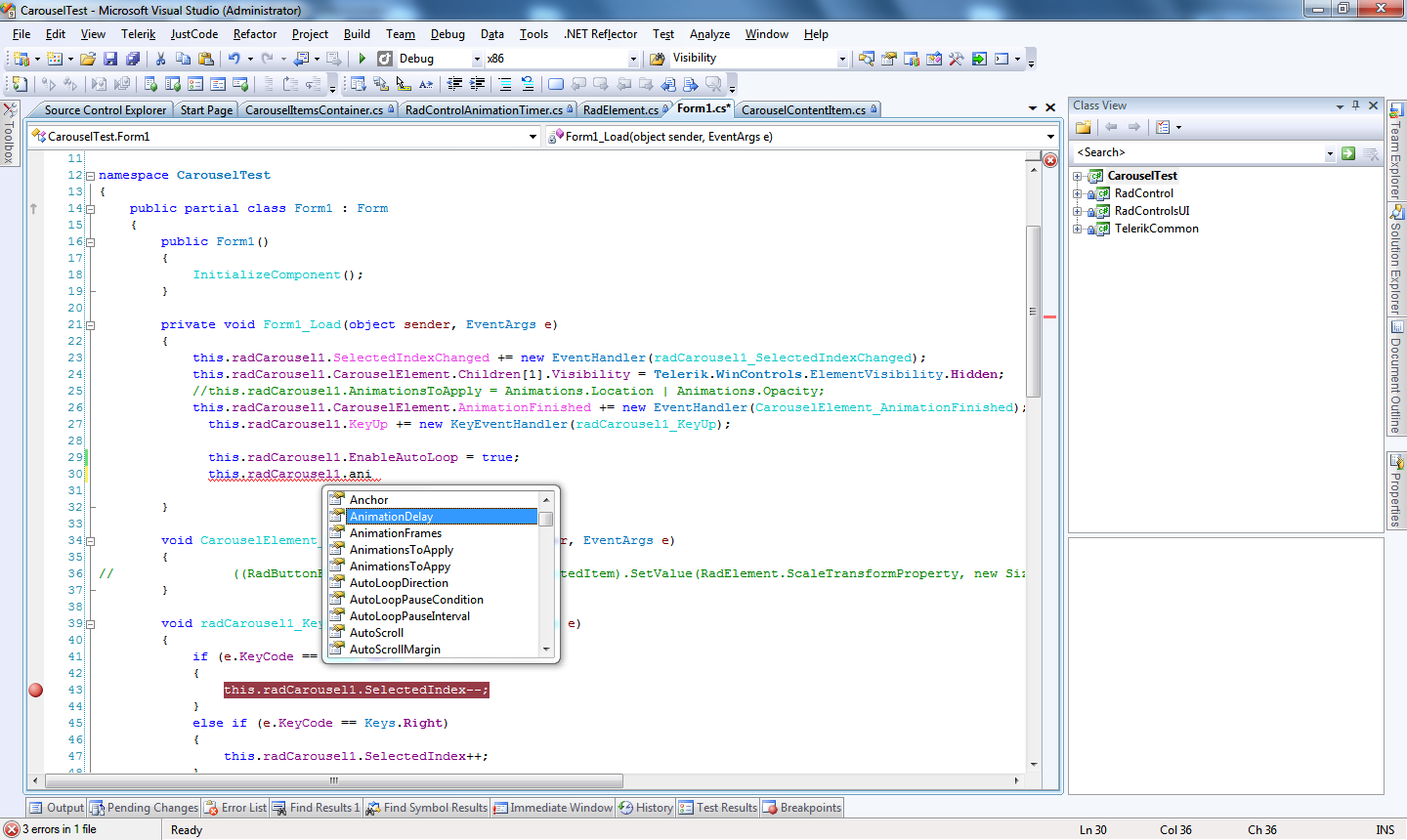This screenshot has width=1407, height=840.
Task: Cut selection with the scissors icon
Action: (x=160, y=59)
